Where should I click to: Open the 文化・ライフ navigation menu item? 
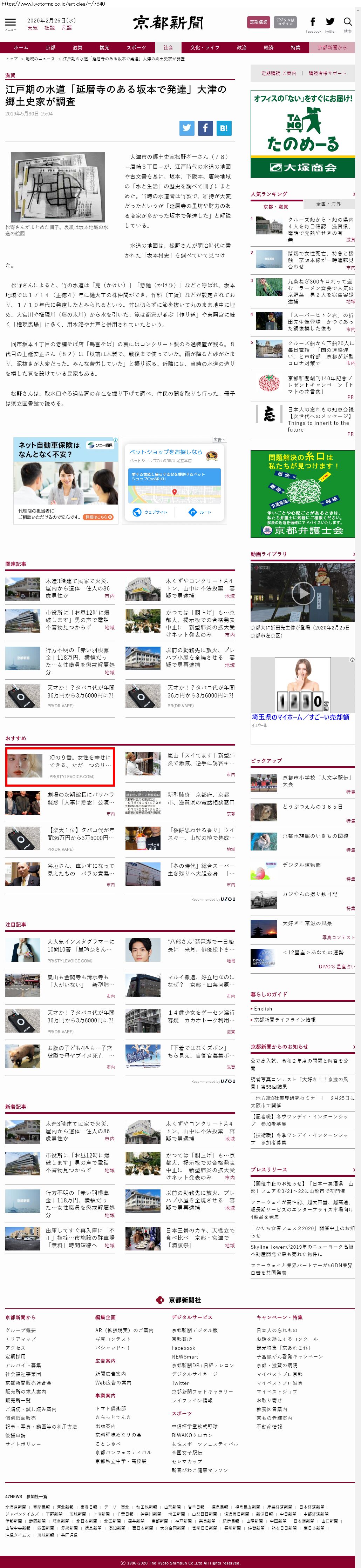tap(205, 47)
